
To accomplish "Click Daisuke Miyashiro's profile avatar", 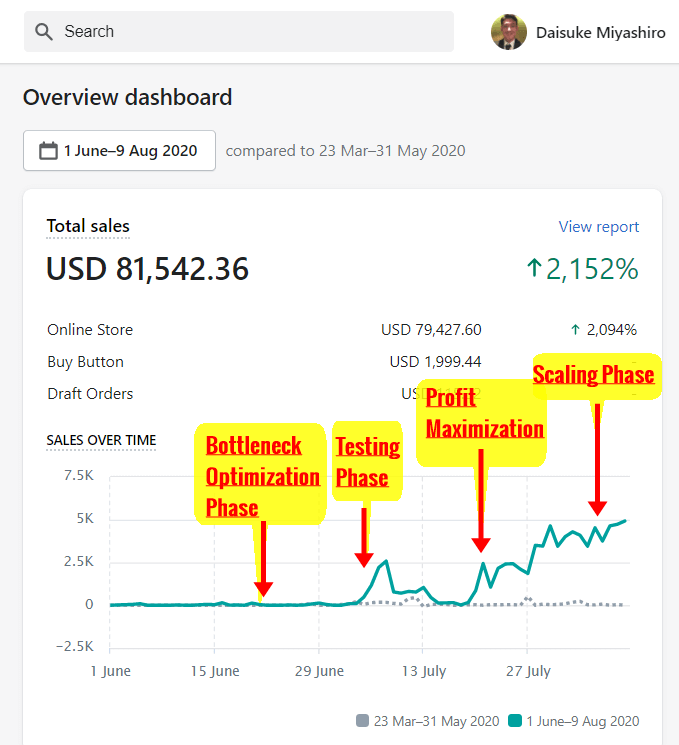I will coord(508,32).
